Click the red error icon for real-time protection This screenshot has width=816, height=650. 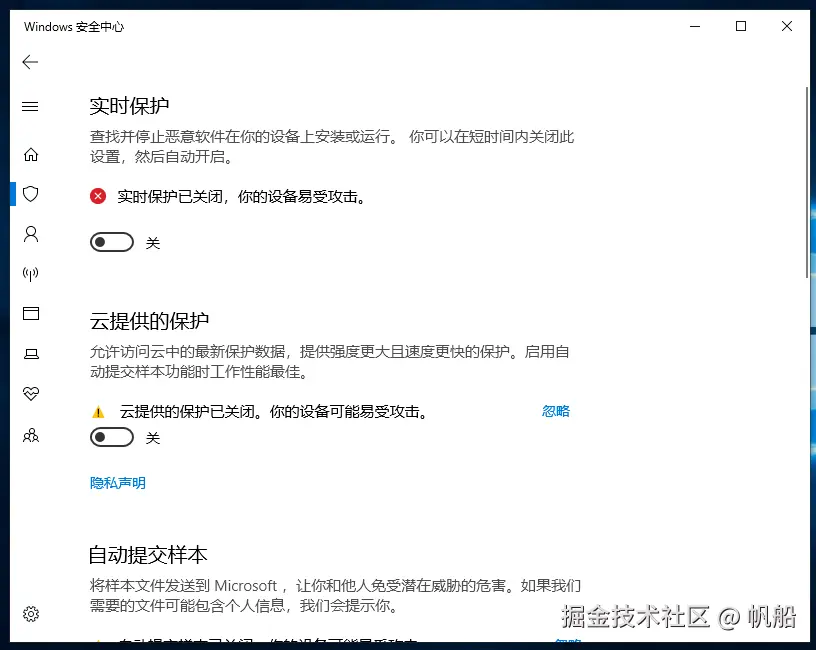(x=98, y=196)
